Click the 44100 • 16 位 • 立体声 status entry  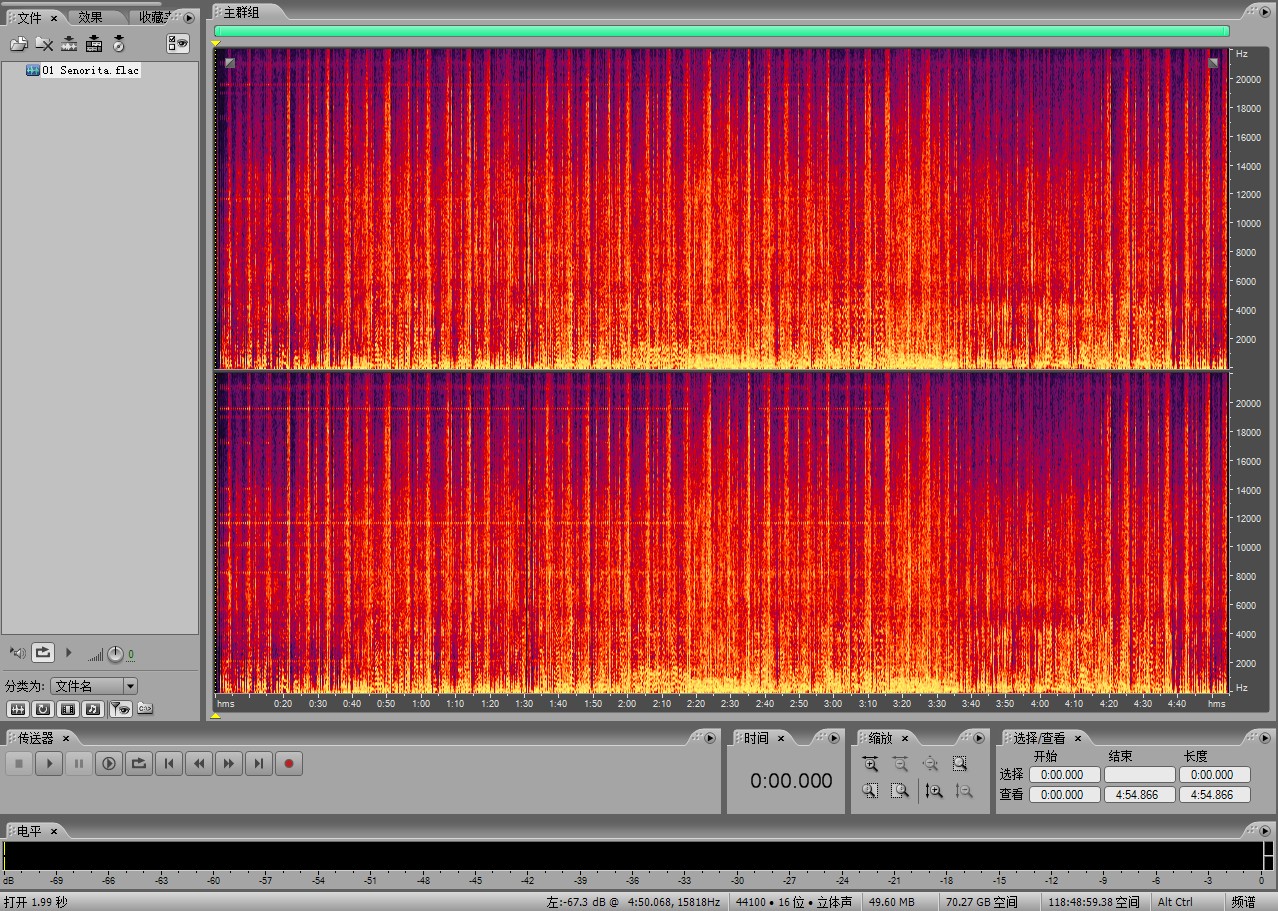(x=794, y=902)
